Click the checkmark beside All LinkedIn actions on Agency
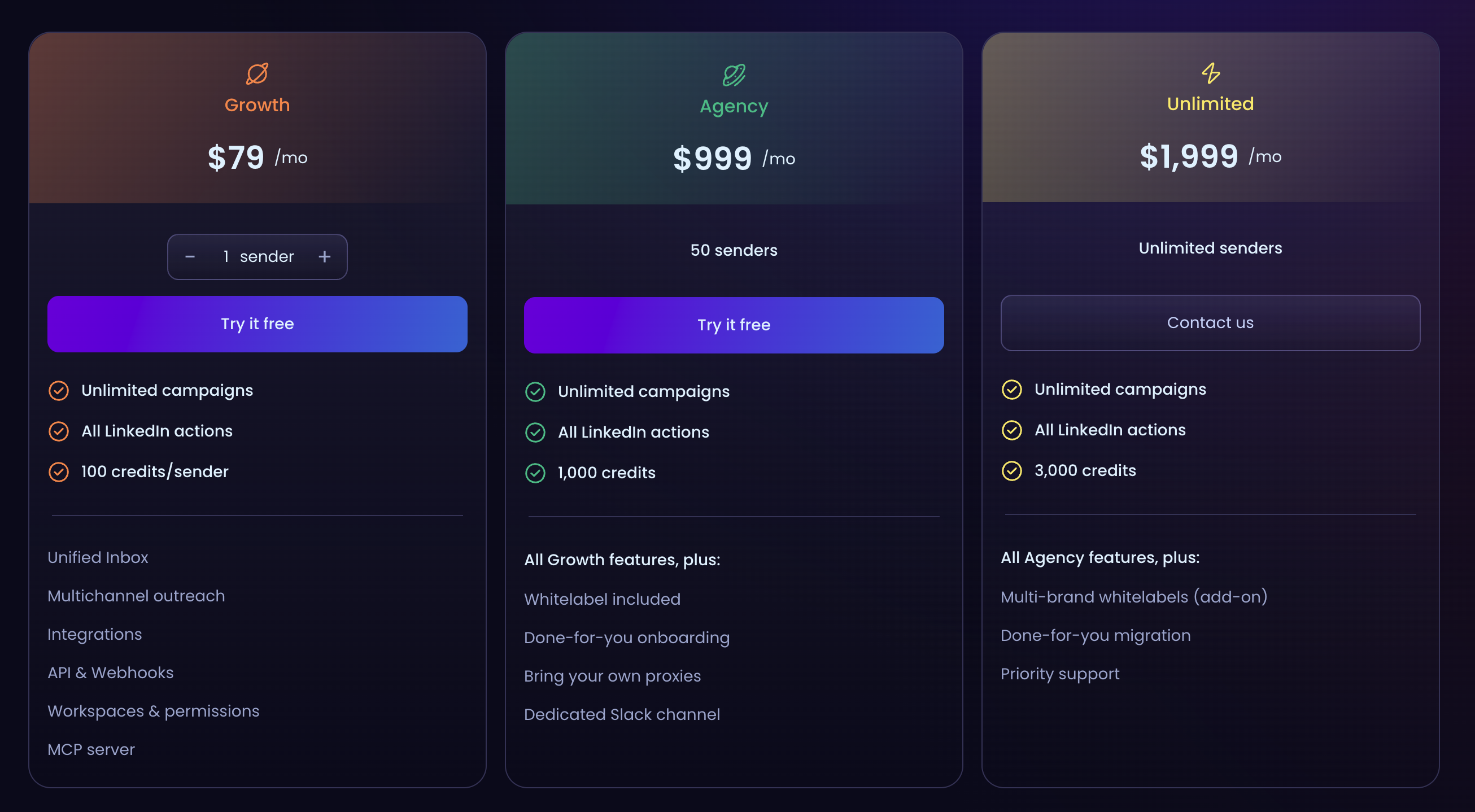 [535, 433]
